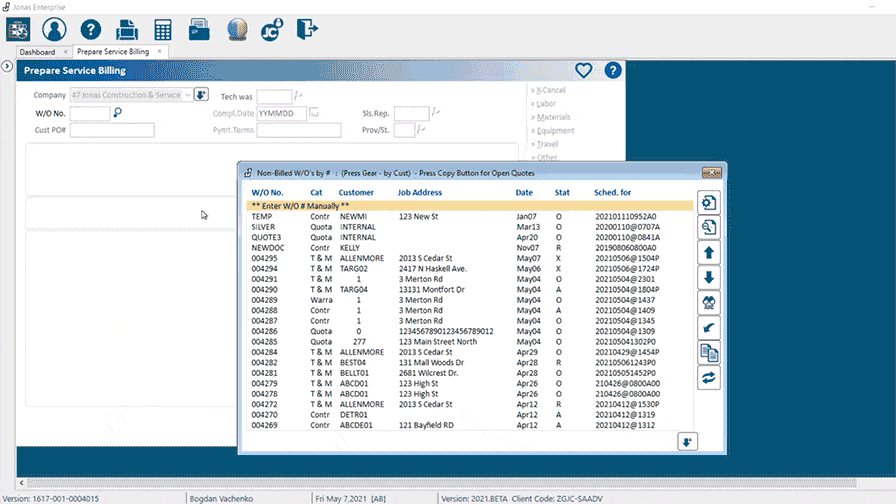The height and width of the screenshot is (504, 896).
Task: Click the up arrow in lookup dialog
Action: (709, 253)
